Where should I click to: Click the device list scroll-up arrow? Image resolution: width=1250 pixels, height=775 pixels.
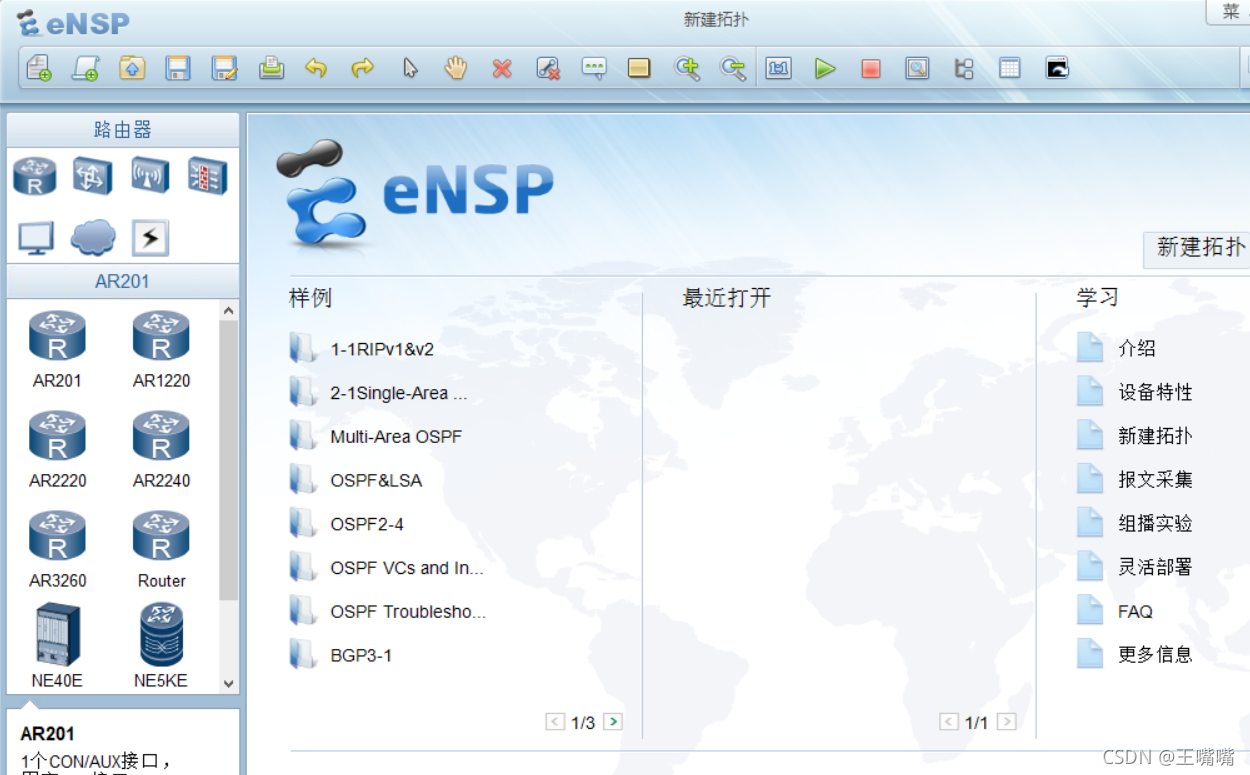coord(229,311)
